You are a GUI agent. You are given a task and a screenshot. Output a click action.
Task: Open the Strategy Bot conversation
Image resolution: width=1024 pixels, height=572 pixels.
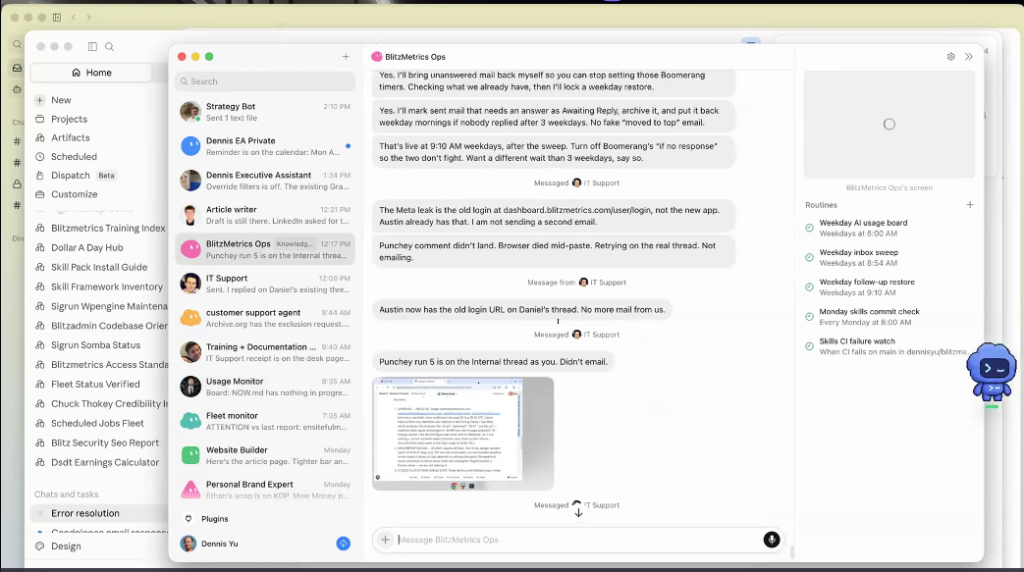pos(265,112)
